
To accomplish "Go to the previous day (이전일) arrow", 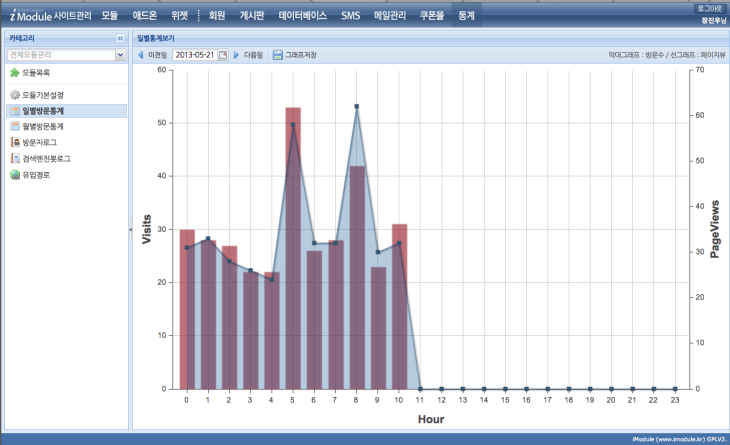I will click(141, 55).
